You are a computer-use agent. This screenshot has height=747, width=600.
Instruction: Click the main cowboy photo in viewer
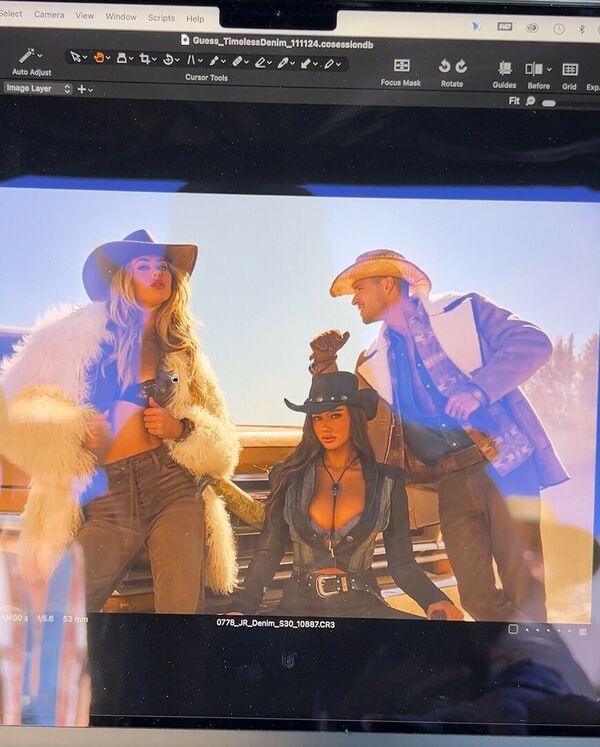[x=300, y=403]
